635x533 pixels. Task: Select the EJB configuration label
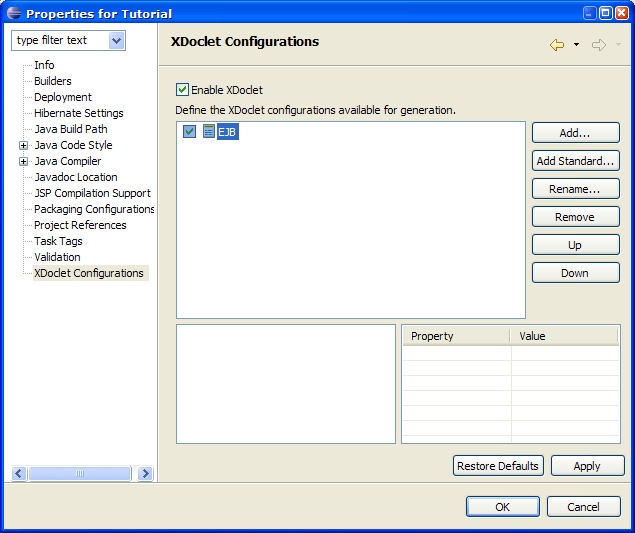click(228, 132)
